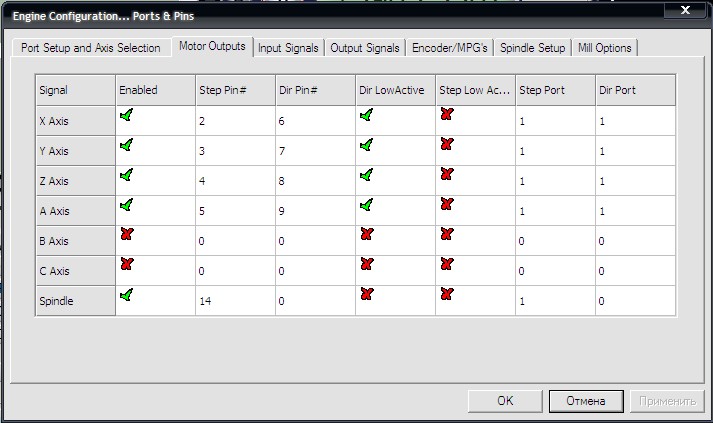Toggle Y Axis Dir LowActive checkmark

(366, 145)
